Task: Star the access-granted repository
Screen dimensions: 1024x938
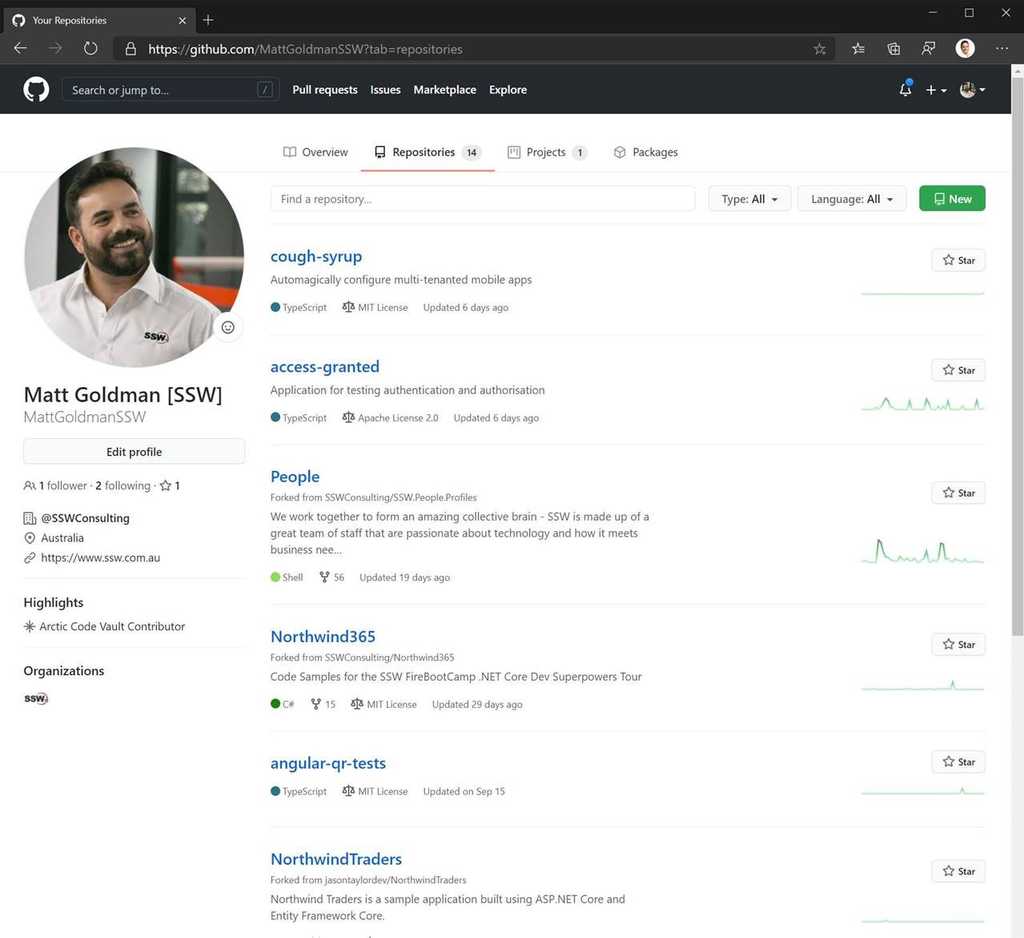Action: 957,370
